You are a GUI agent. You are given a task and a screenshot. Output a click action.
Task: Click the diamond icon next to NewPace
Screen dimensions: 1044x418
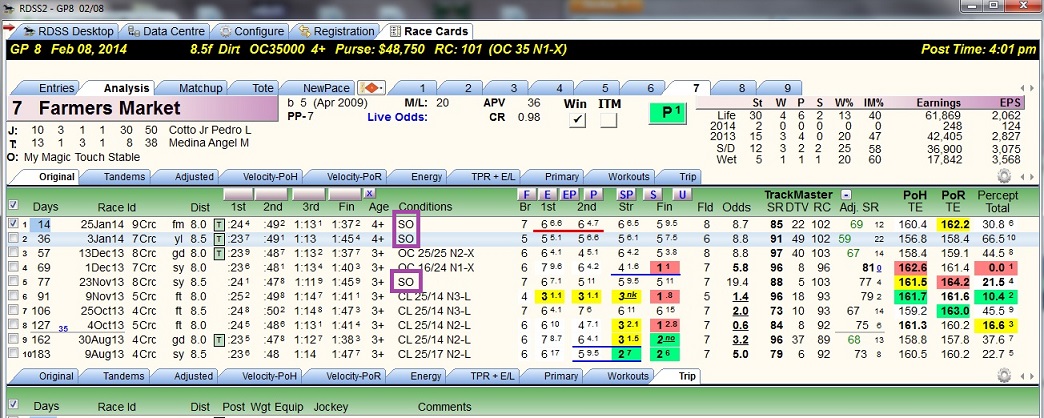click(372, 88)
